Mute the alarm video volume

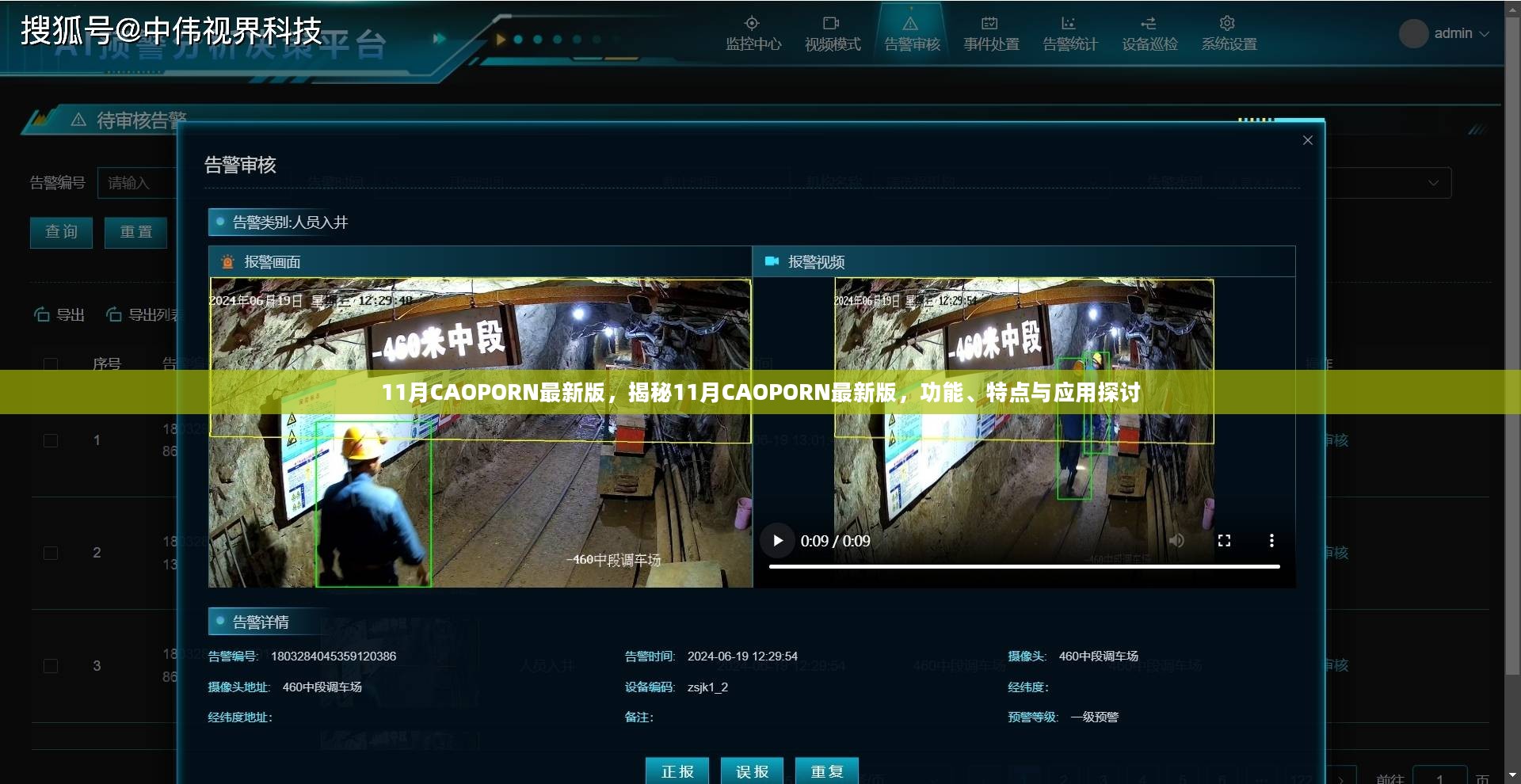(1176, 541)
